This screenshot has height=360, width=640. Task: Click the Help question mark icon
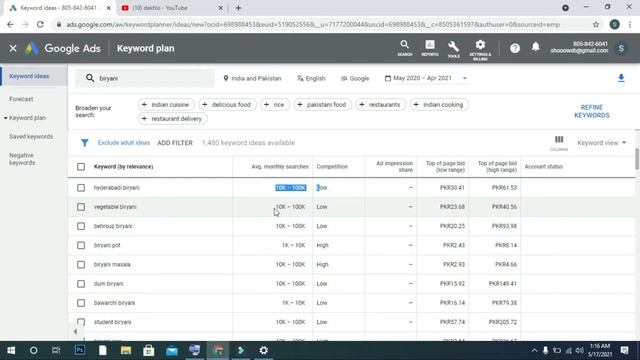coord(515,48)
